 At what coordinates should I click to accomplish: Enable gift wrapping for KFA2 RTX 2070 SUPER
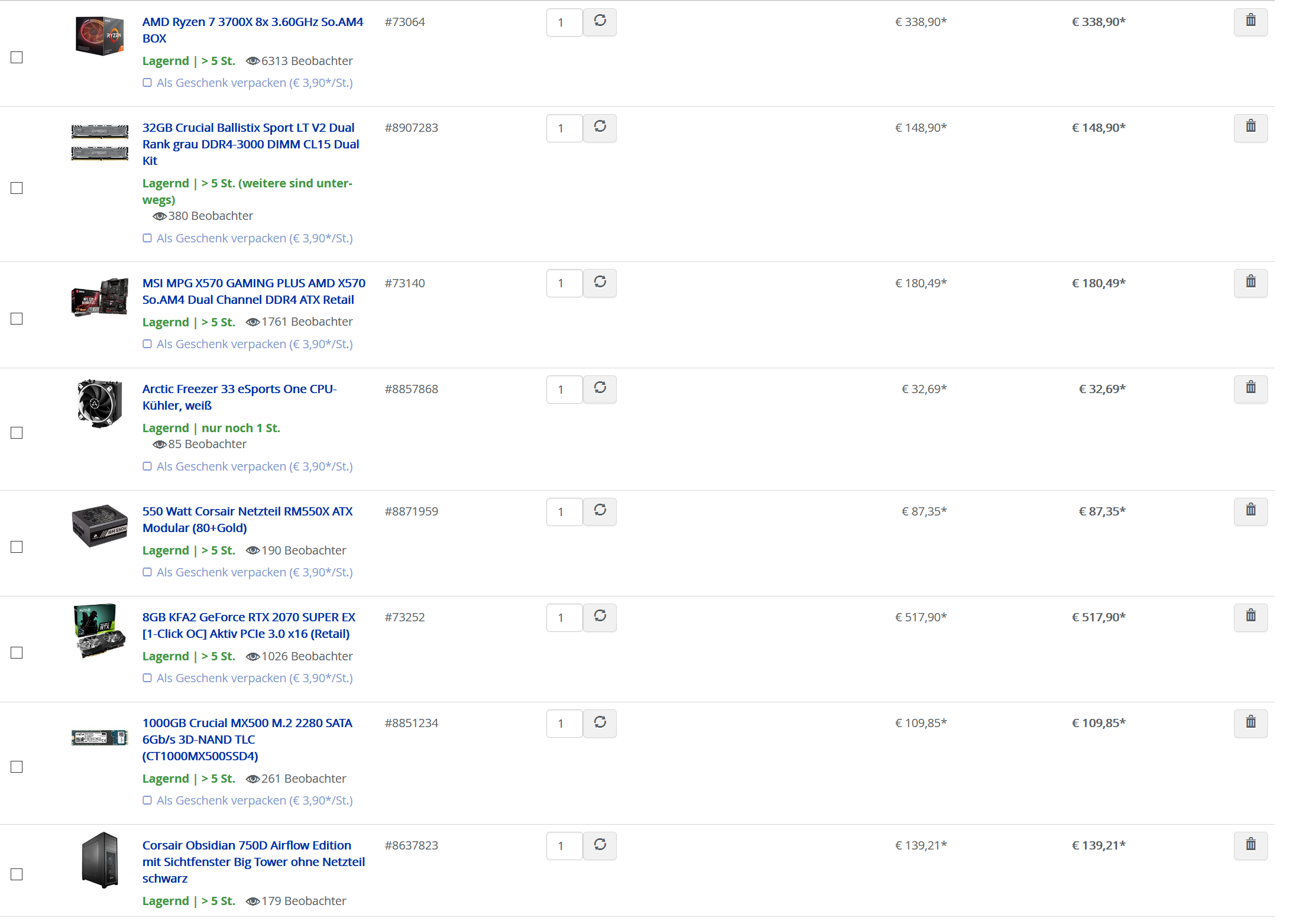[147, 678]
